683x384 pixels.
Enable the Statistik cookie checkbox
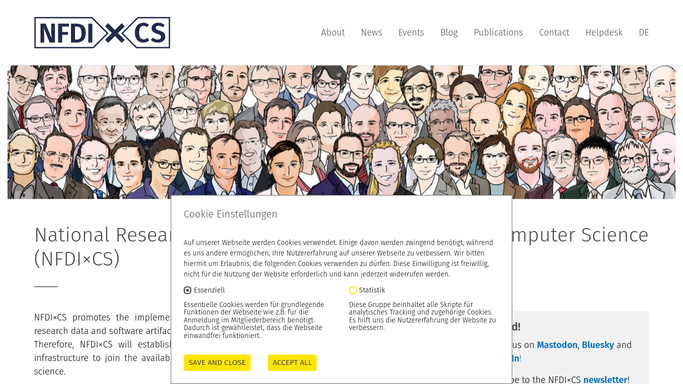click(x=353, y=290)
